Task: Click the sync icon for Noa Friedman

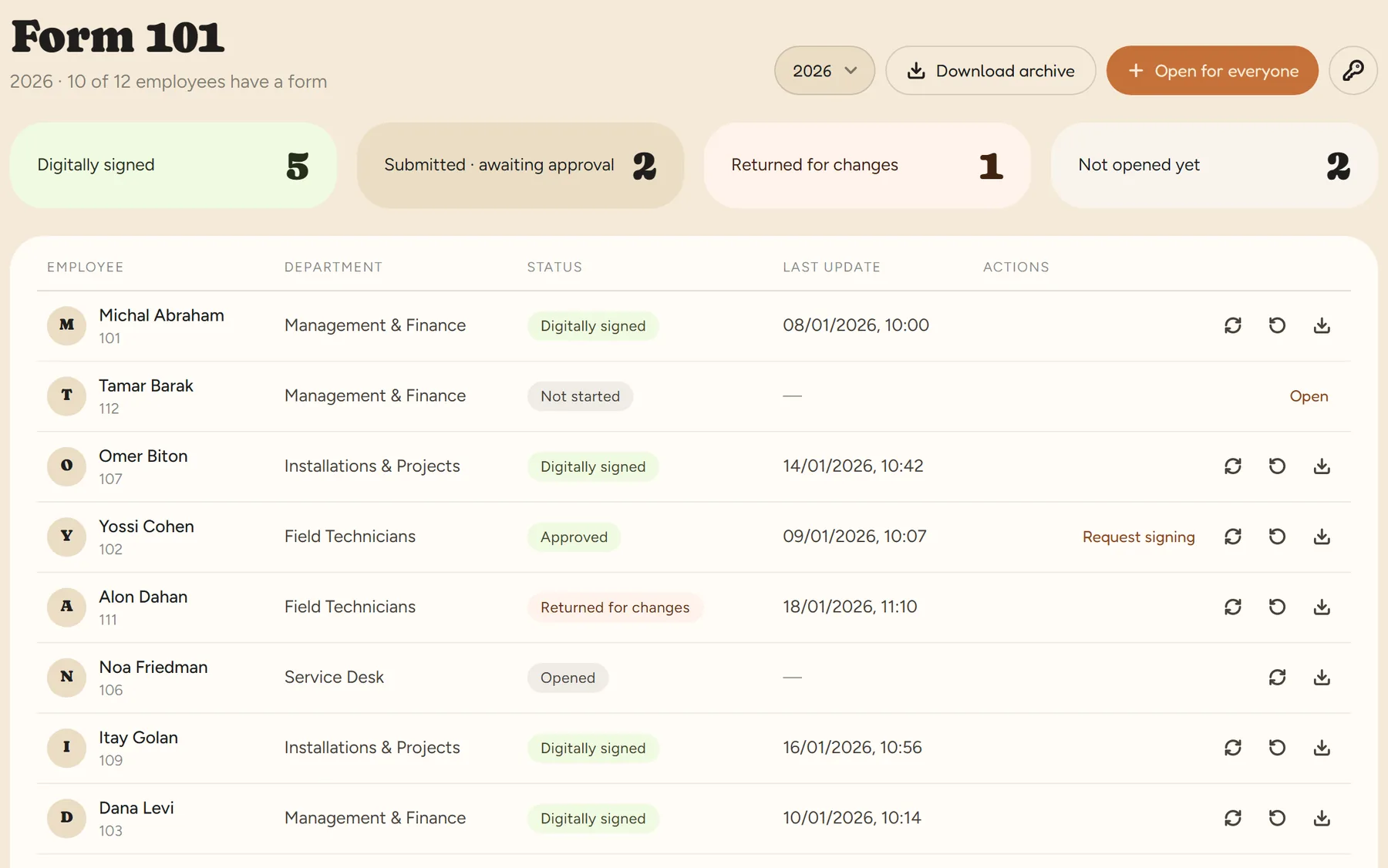Action: [x=1278, y=678]
